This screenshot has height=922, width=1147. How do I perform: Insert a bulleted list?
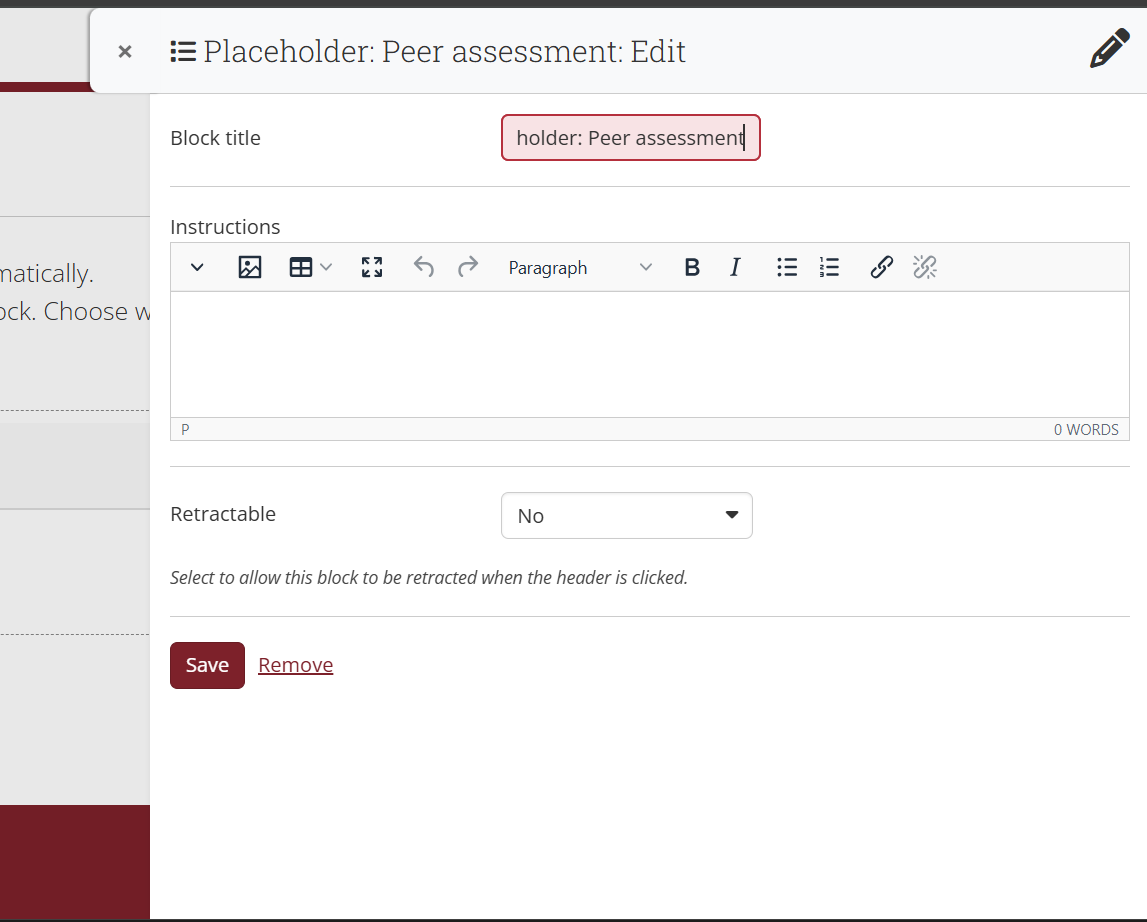pos(787,267)
